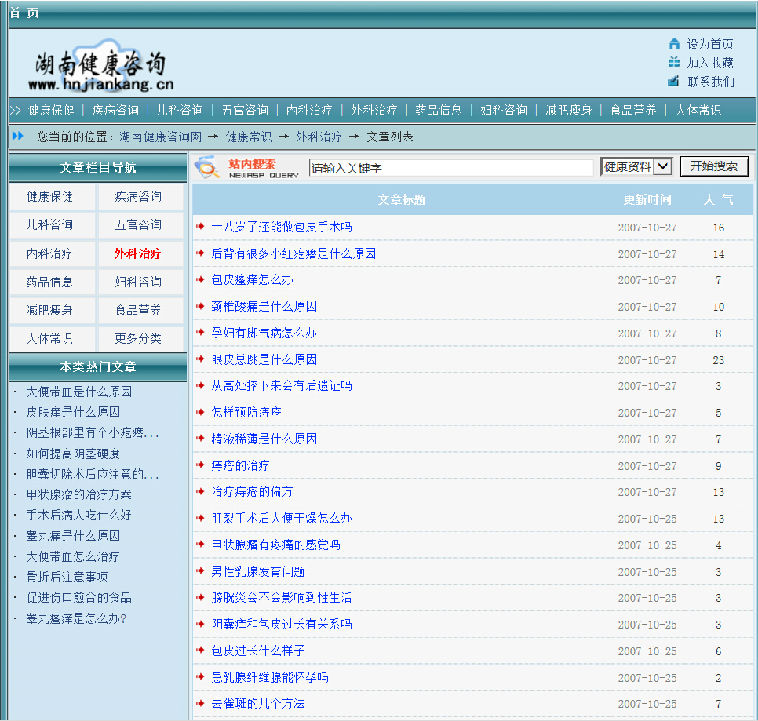Click the red arrow icon beside 从高处摔下来会有后遗症吗
The width and height of the screenshot is (758, 721).
(x=200, y=385)
